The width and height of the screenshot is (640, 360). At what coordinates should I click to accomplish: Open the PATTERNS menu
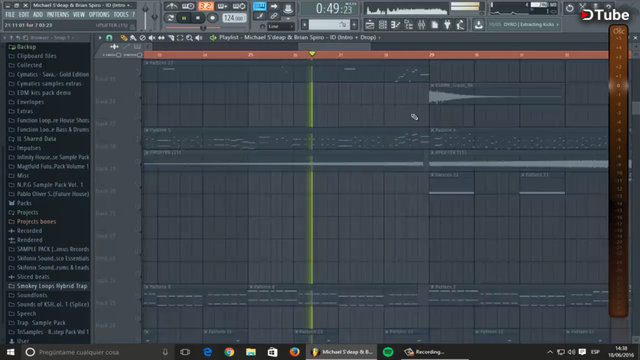(58, 14)
